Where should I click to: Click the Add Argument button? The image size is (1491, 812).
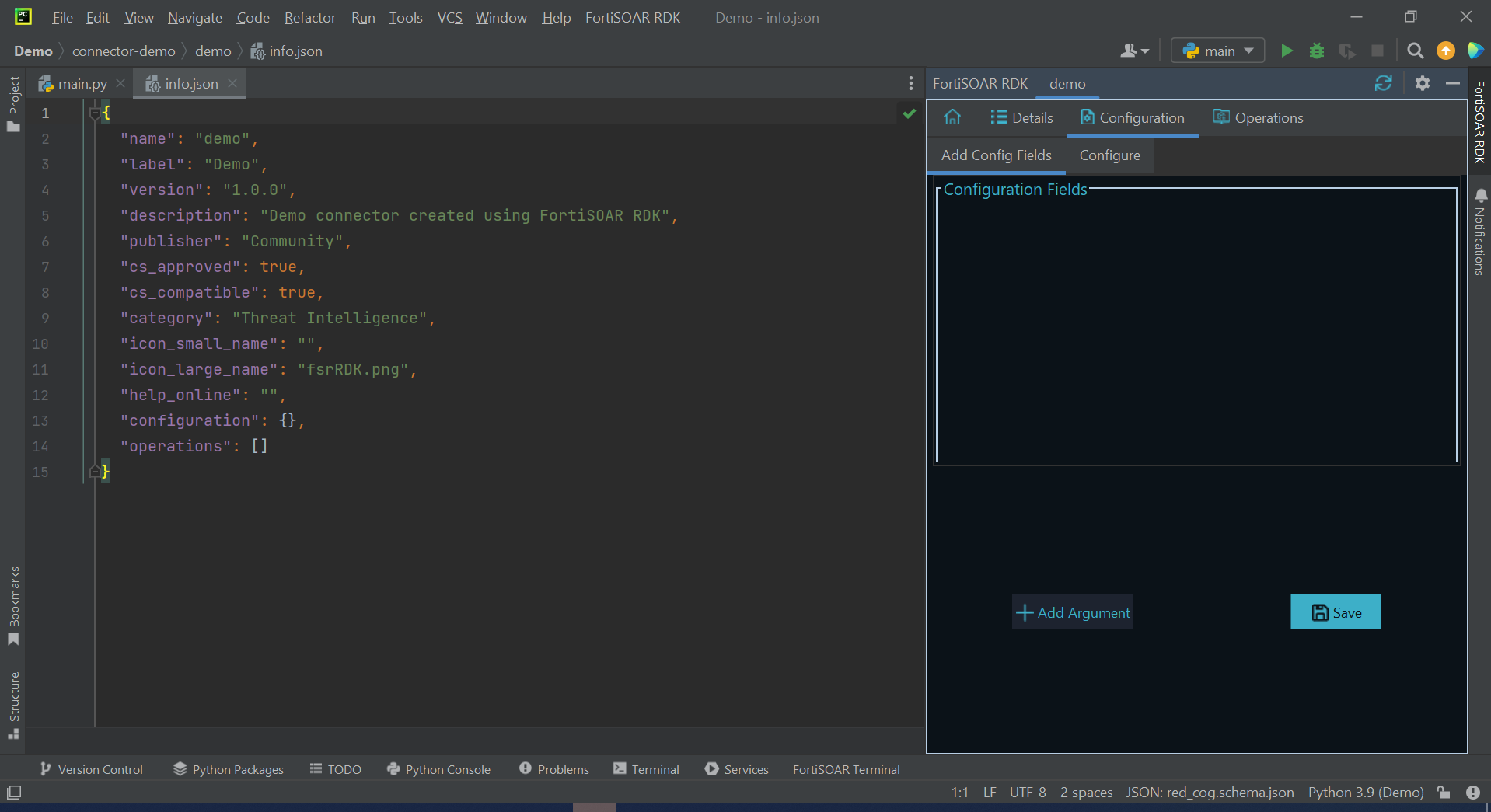tap(1073, 612)
